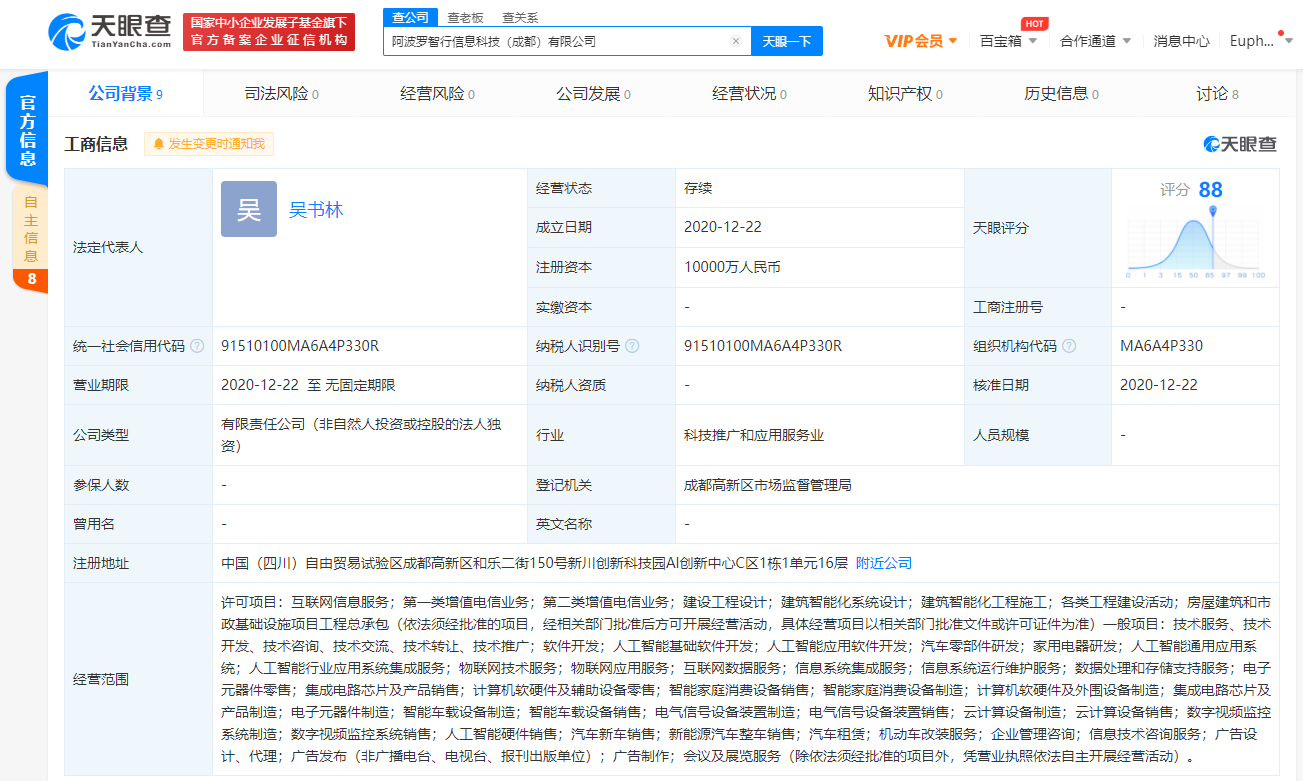Clear the search box with the X icon
1303x781 pixels.
coord(736,40)
